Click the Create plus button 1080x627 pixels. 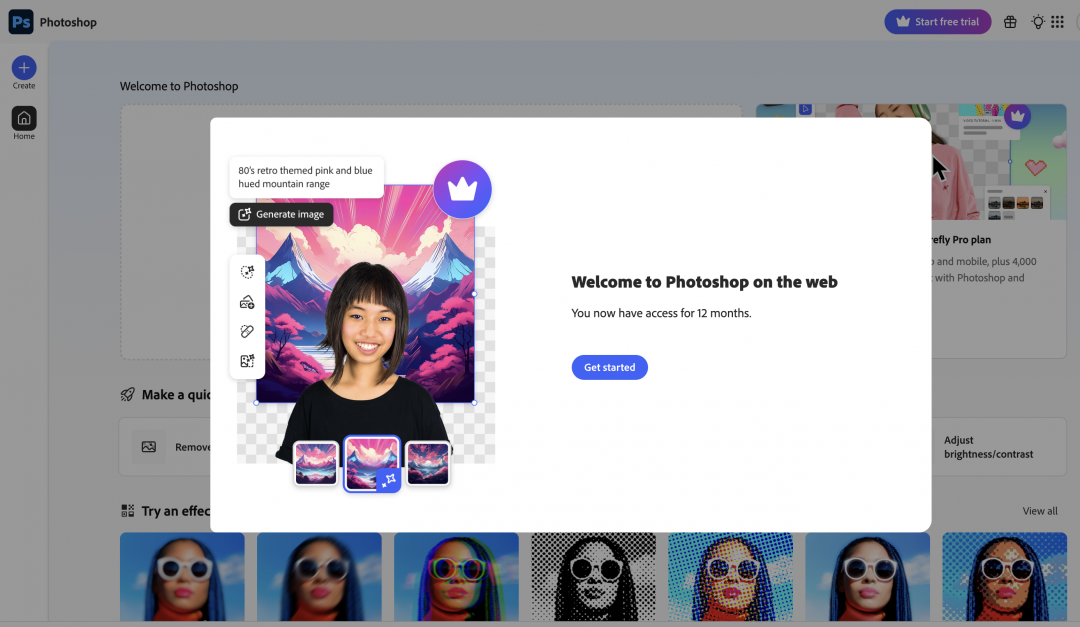click(x=24, y=68)
